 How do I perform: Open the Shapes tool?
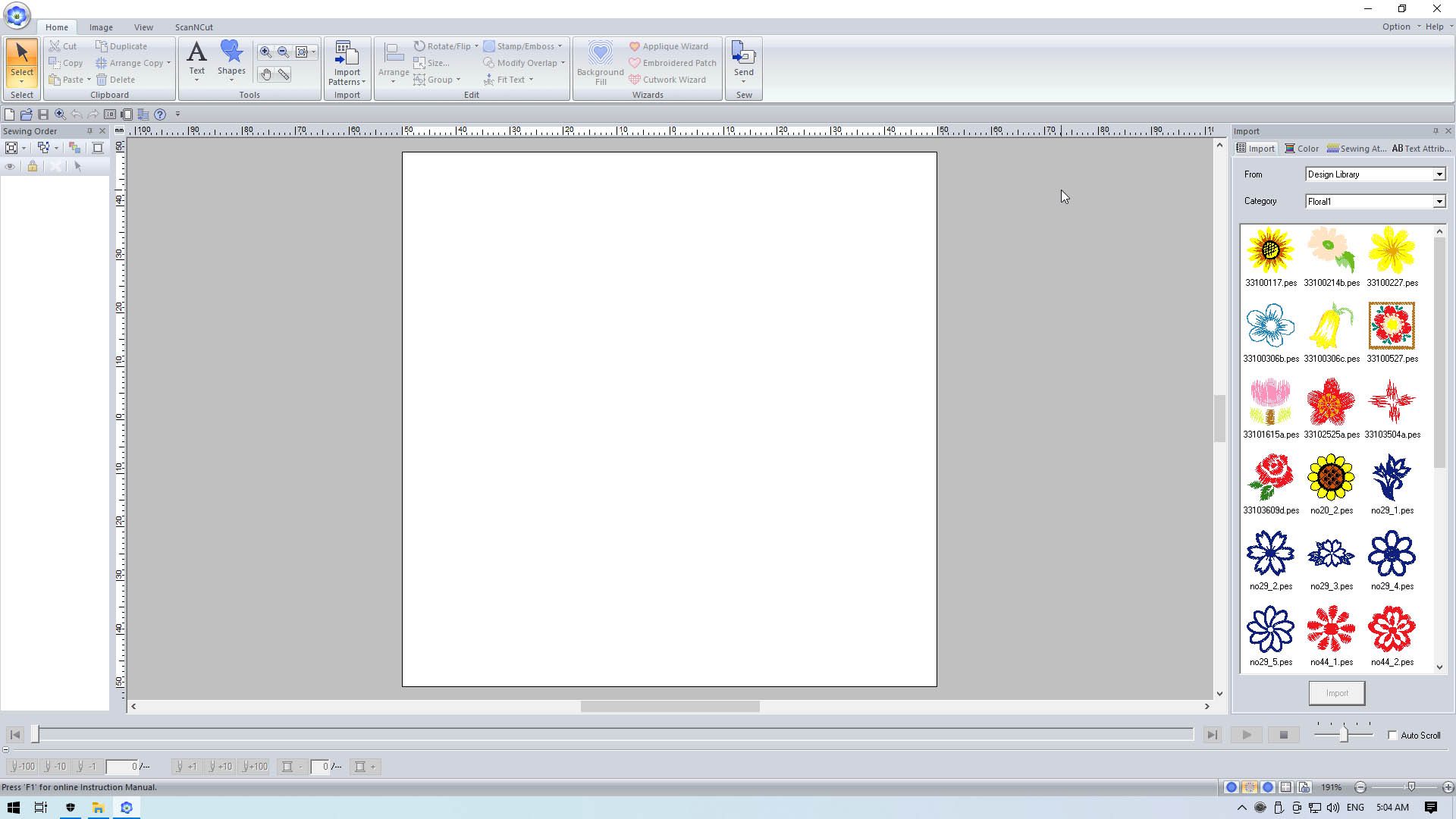click(x=231, y=58)
